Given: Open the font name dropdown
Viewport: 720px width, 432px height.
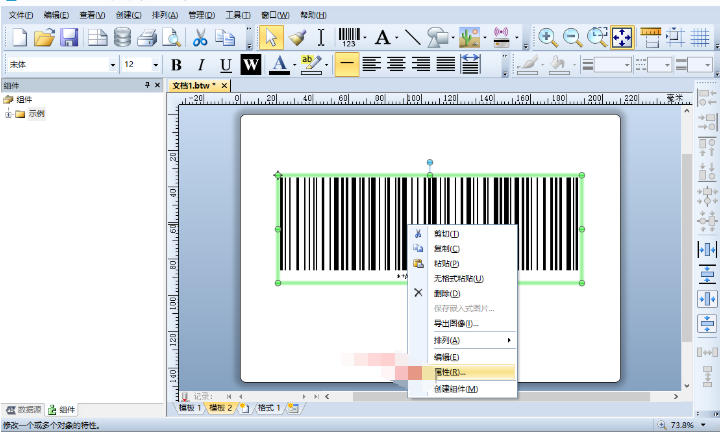Looking at the screenshot, I should click(x=112, y=65).
